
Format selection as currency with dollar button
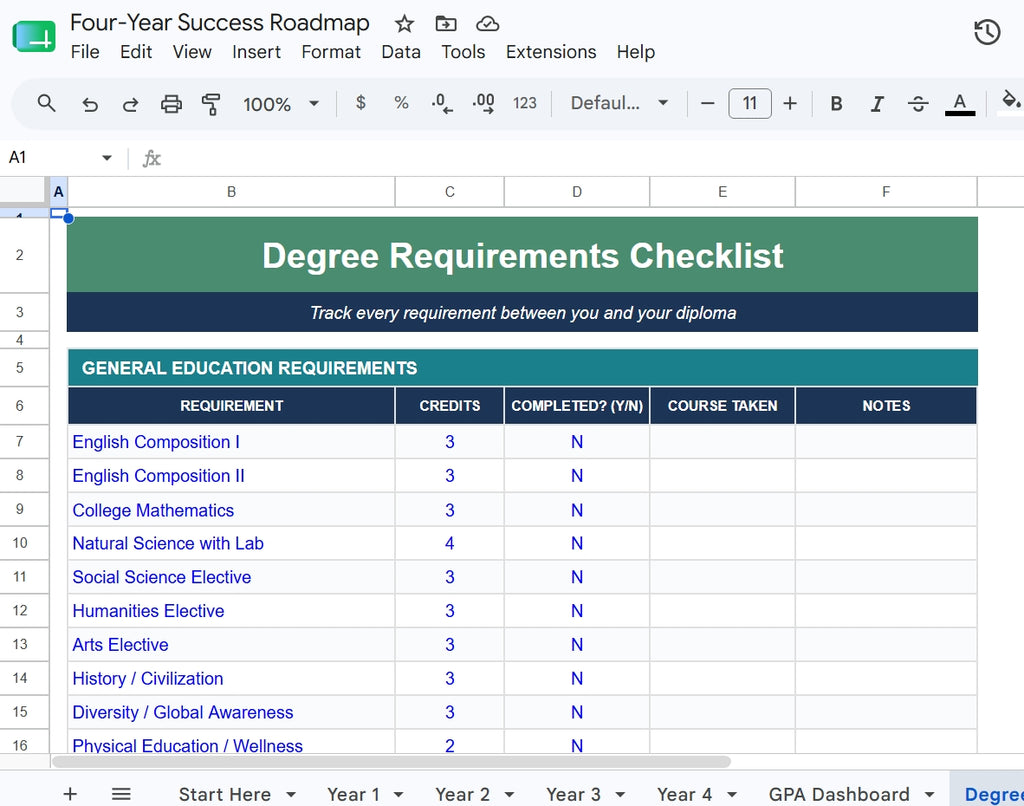tap(360, 103)
